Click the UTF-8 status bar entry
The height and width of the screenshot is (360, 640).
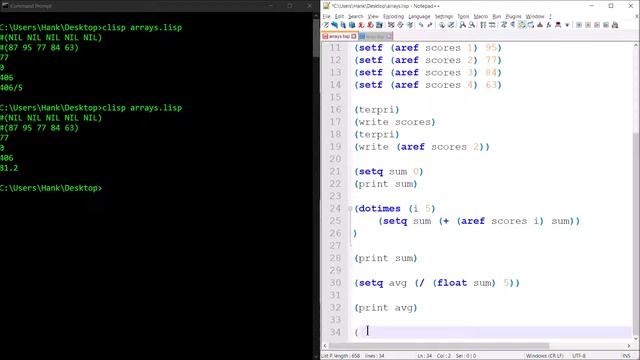click(x=579, y=356)
